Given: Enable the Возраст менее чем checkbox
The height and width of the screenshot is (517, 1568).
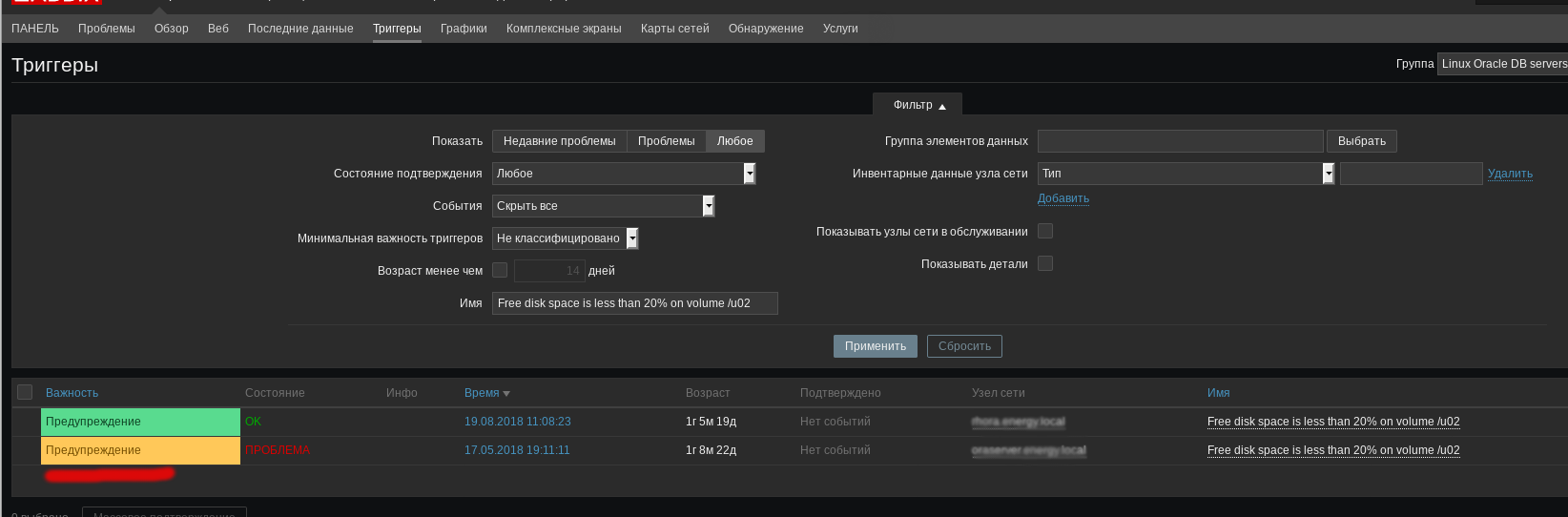Looking at the screenshot, I should coord(500,271).
